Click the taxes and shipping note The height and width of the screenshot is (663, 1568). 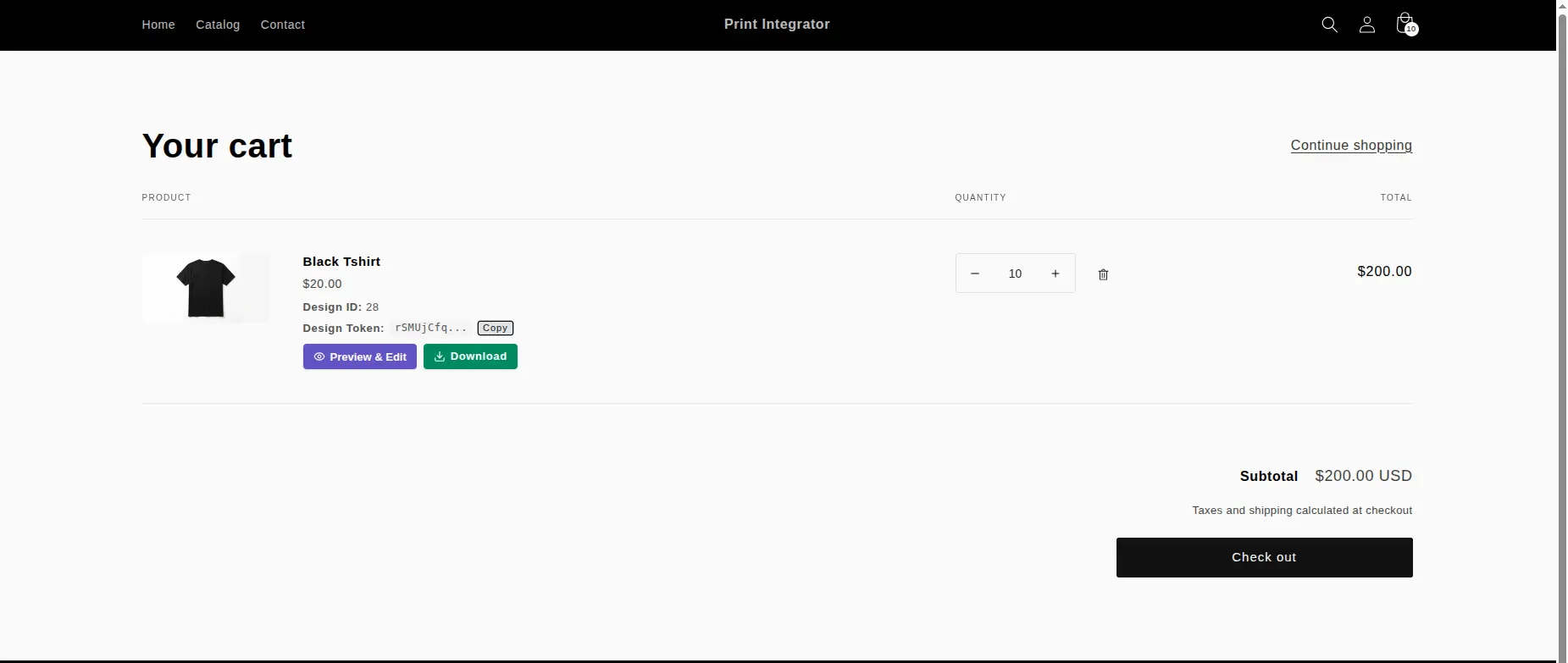(1302, 511)
